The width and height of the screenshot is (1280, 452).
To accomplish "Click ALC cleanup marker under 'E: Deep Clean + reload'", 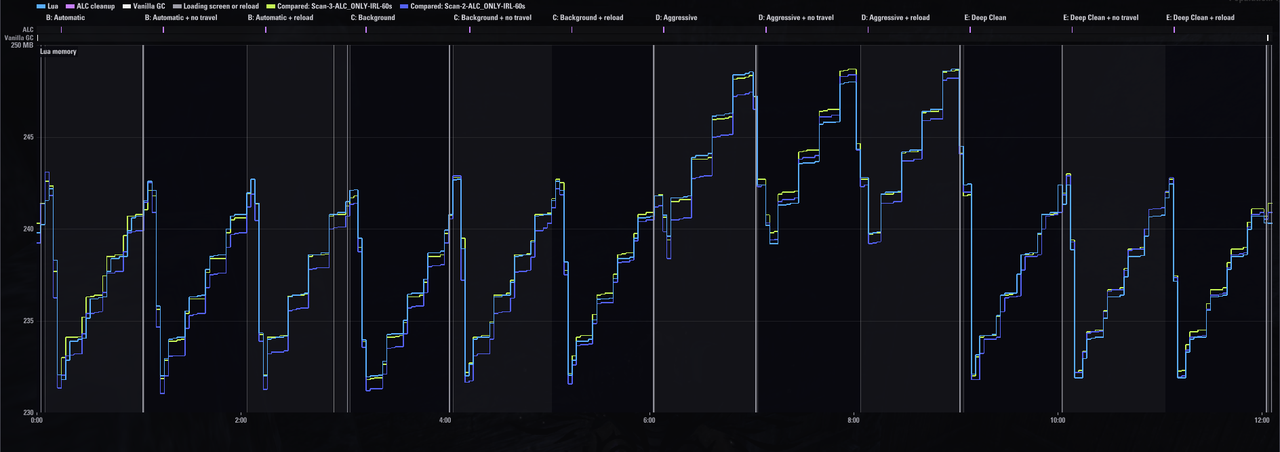I will (x=1176, y=30).
